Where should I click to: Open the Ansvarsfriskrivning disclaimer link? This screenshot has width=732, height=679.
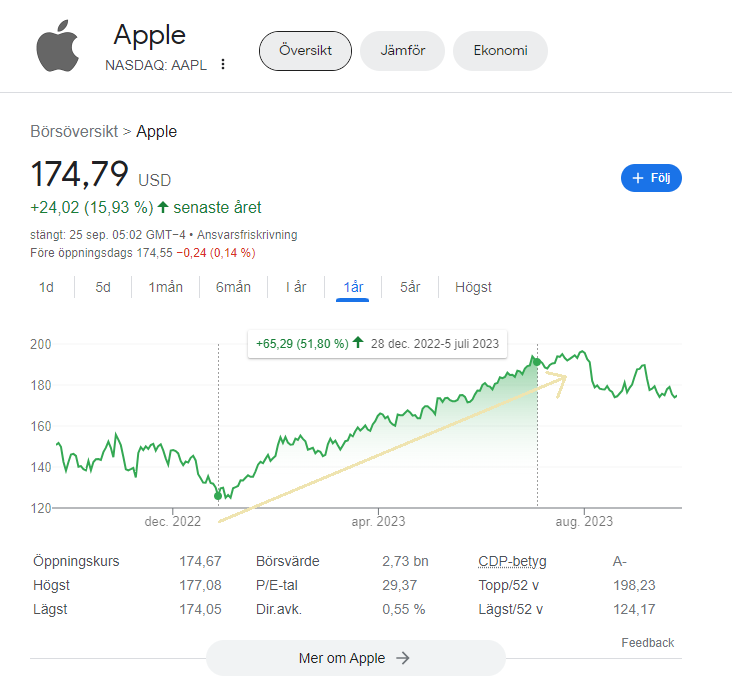pyautogui.click(x=247, y=234)
